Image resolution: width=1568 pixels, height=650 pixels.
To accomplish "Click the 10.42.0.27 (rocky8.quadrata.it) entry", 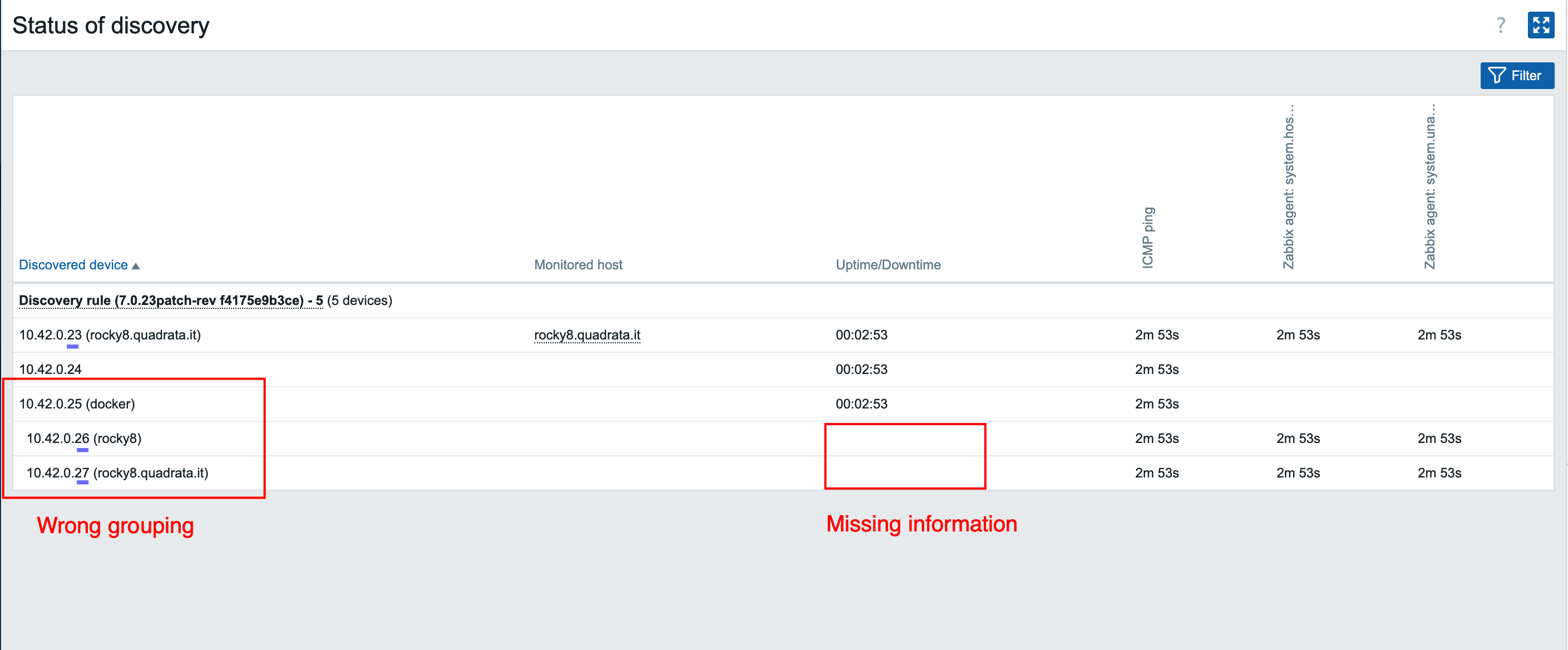I will (117, 473).
